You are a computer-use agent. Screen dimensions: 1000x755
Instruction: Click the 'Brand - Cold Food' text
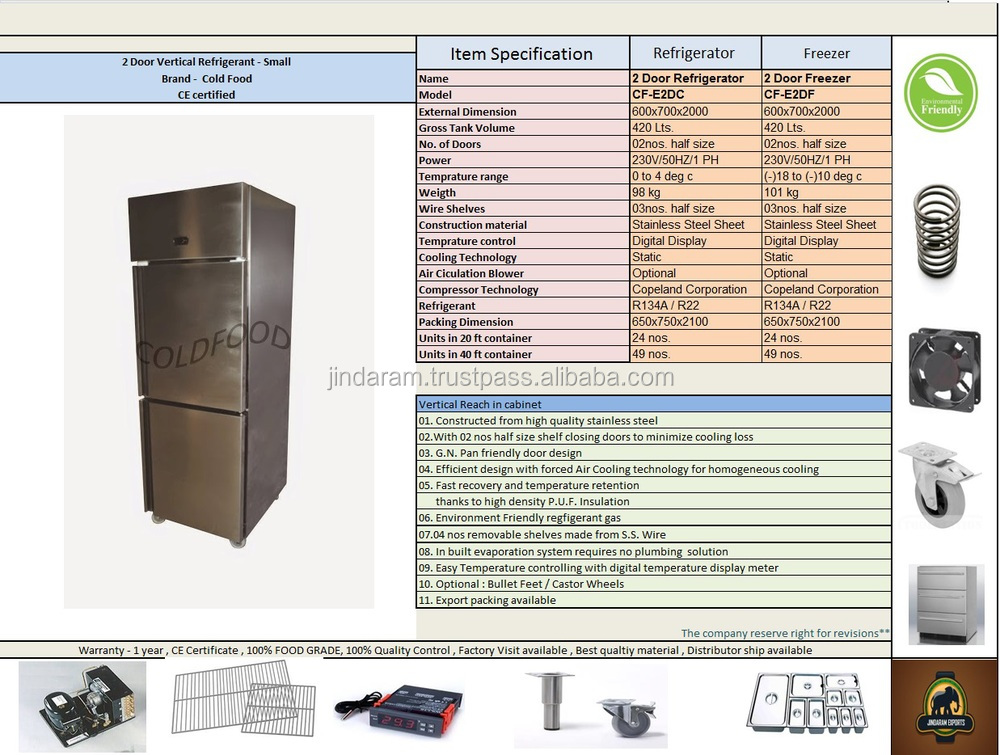(x=206, y=78)
